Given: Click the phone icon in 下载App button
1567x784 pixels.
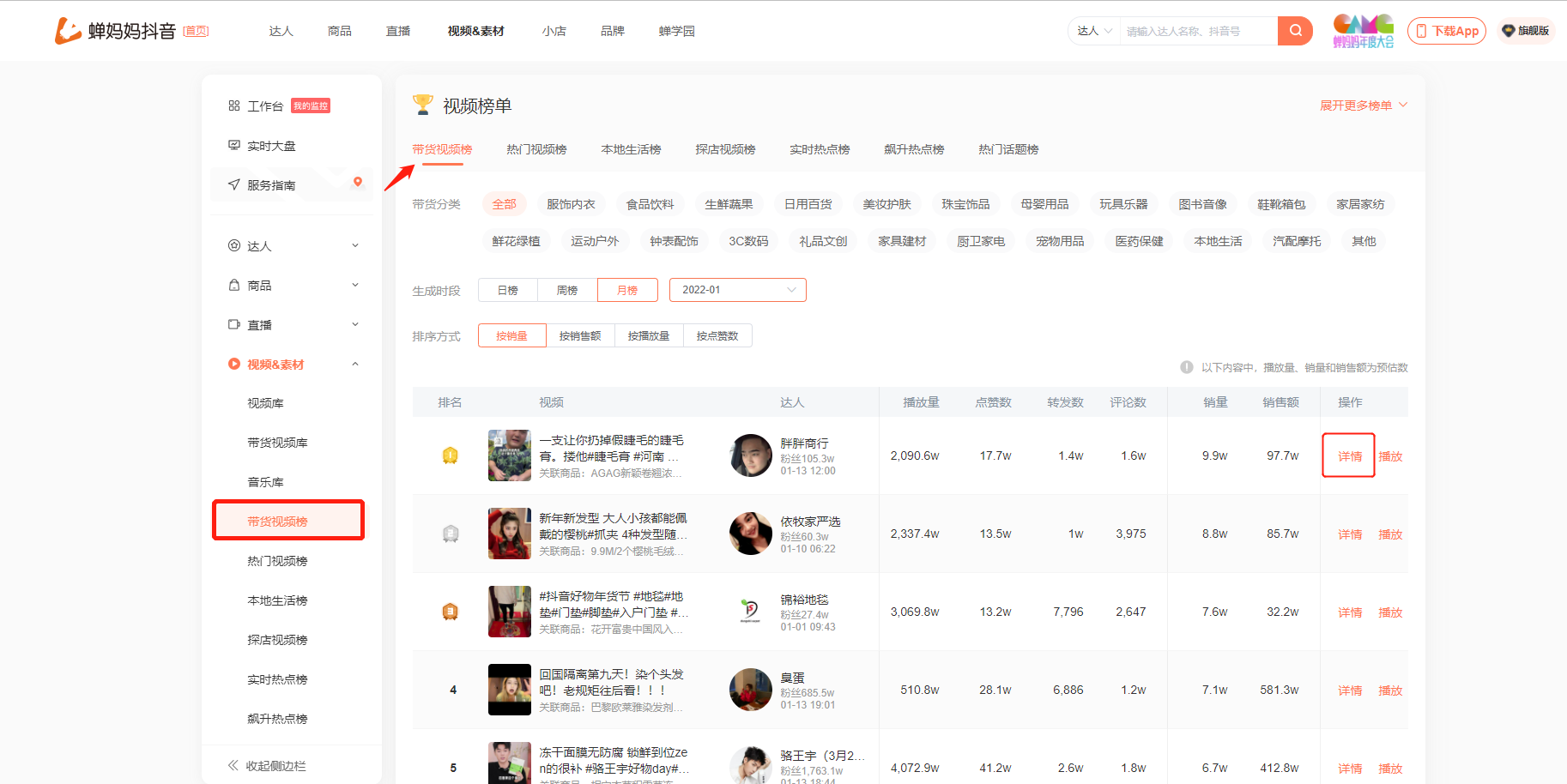Looking at the screenshot, I should click(1421, 31).
